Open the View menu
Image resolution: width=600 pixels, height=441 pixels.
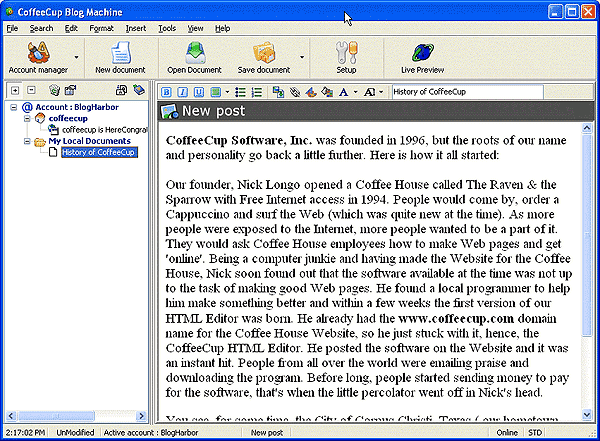196,28
